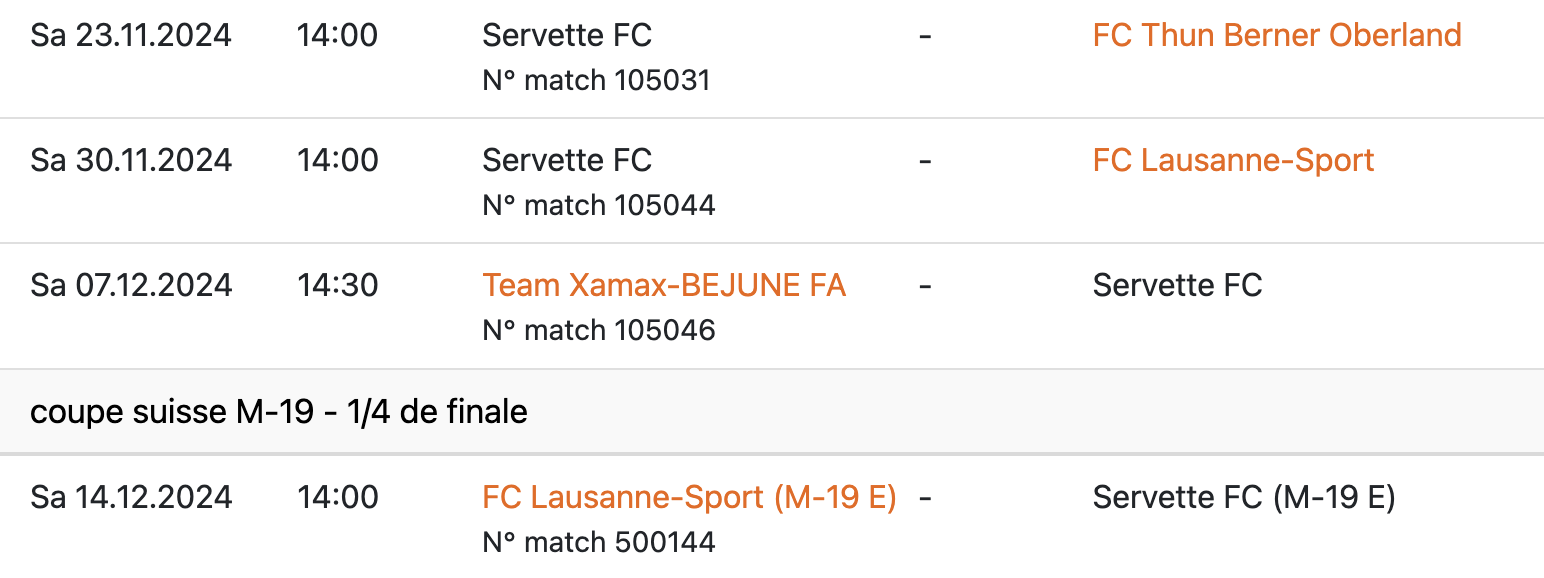Viewport: 1544px width, 578px height.
Task: Click the date Sa 23.11.2024
Action: [x=131, y=36]
